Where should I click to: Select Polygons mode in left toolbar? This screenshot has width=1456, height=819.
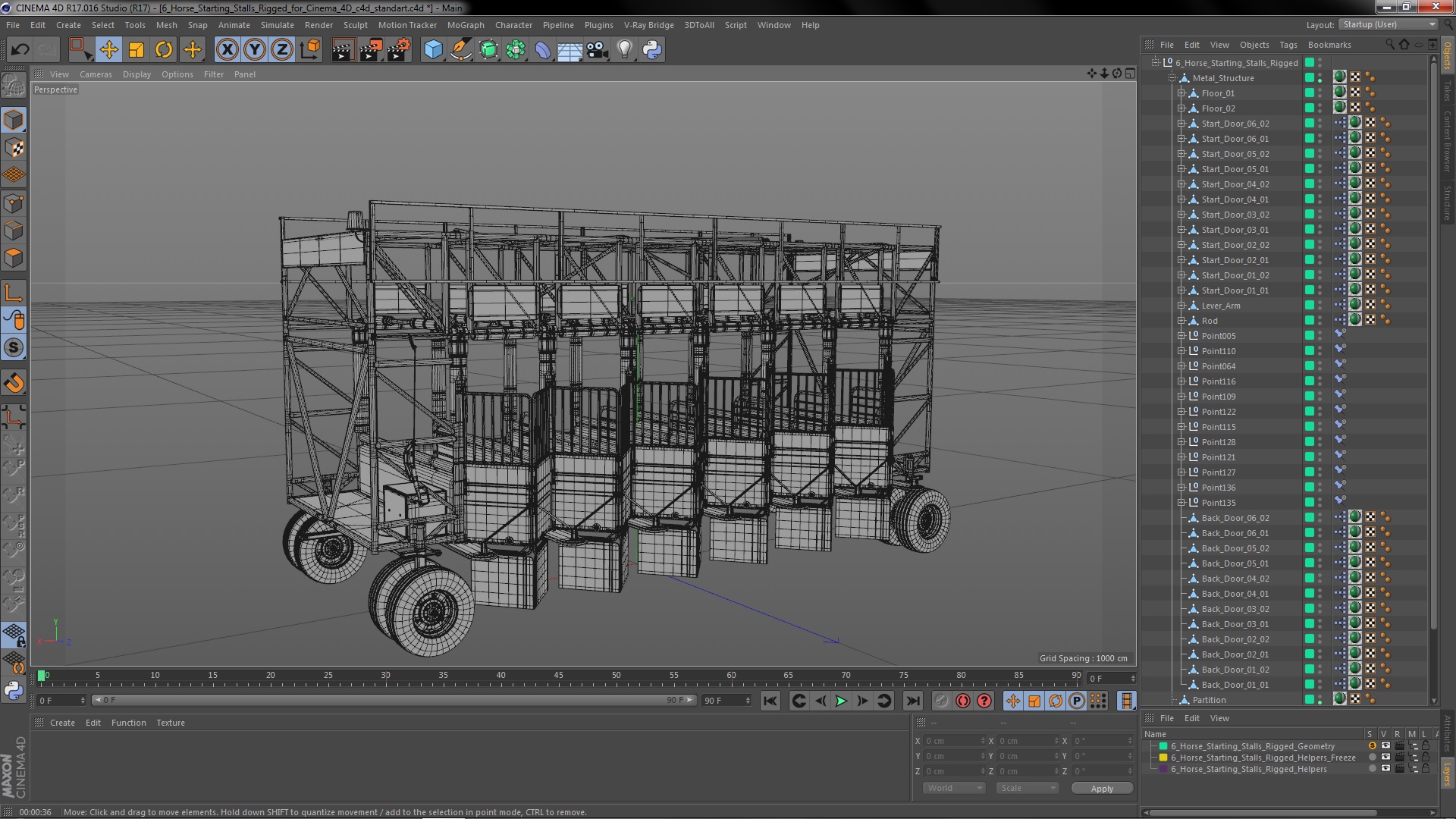point(14,258)
